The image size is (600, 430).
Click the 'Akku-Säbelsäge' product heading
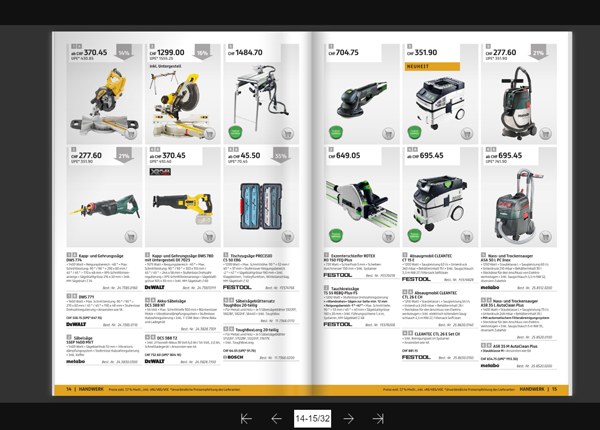tap(171, 301)
